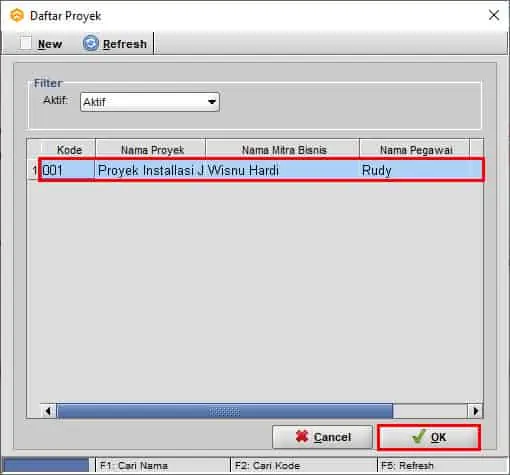Select row with Kode 001
510x475 pixels.
click(x=261, y=170)
